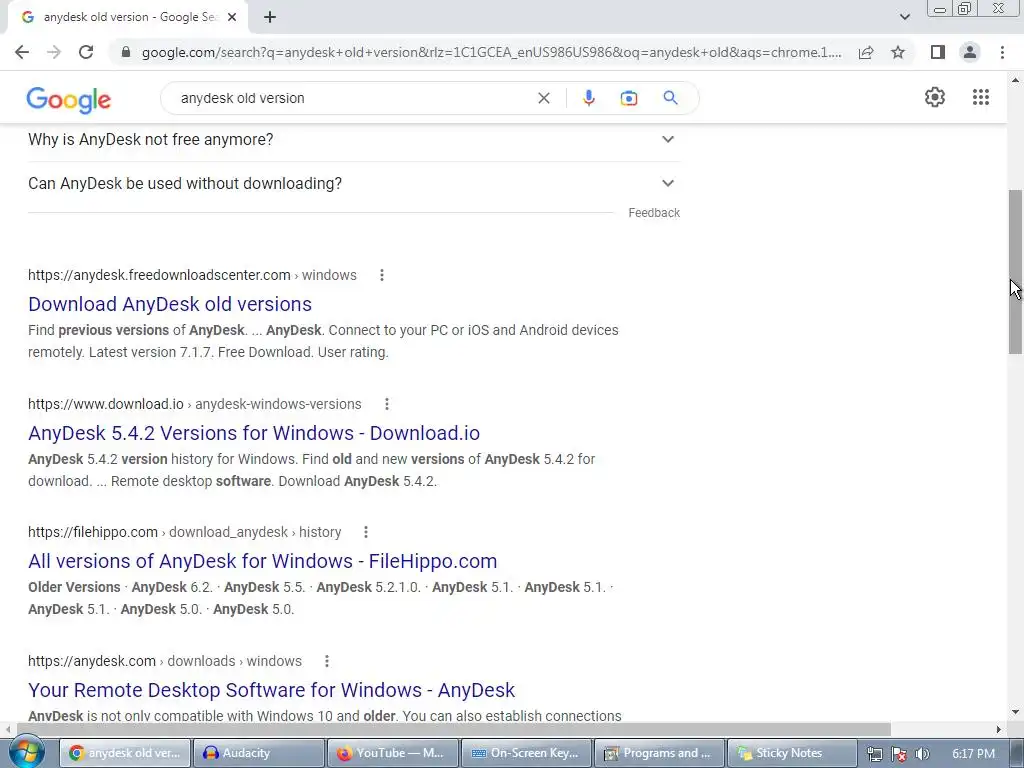Bookmark this tab with the star
The image size is (1024, 768).
tap(898, 52)
